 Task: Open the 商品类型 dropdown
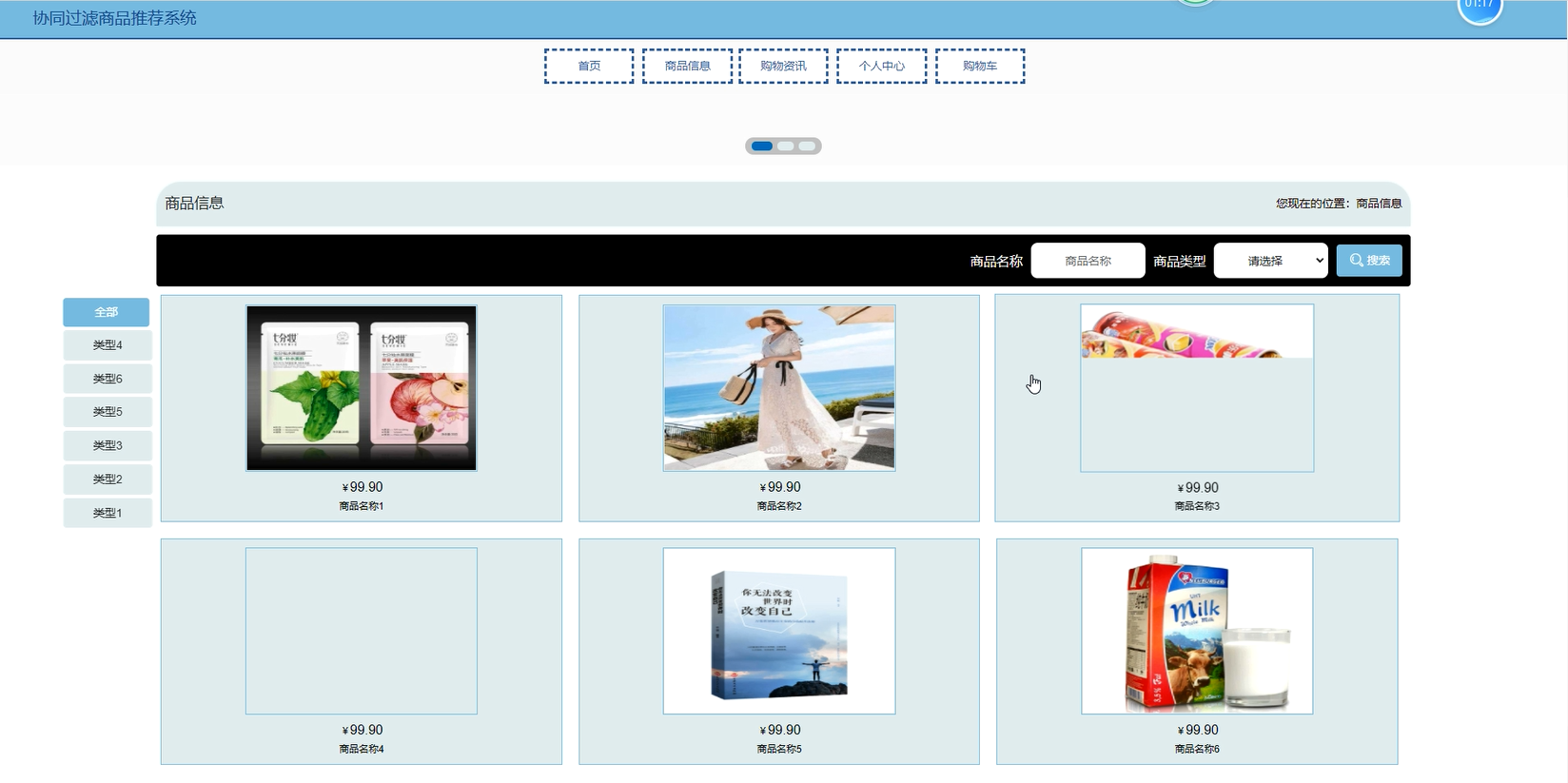pos(1270,261)
